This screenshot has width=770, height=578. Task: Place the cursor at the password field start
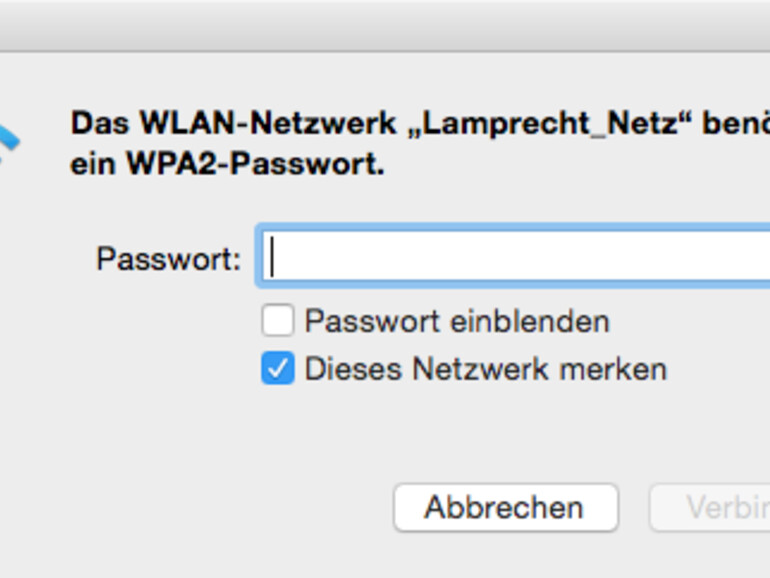point(273,258)
